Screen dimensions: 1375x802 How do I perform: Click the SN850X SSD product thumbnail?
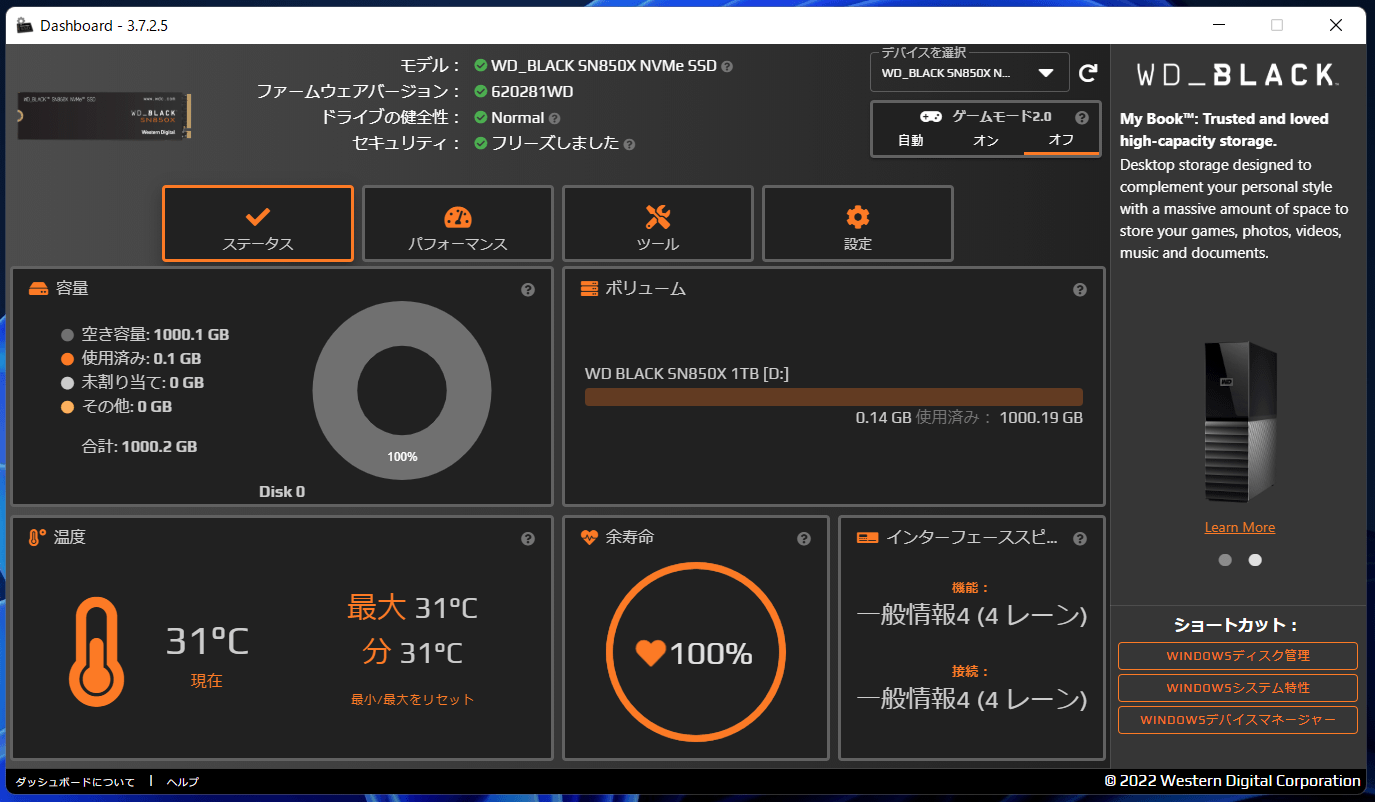(105, 116)
